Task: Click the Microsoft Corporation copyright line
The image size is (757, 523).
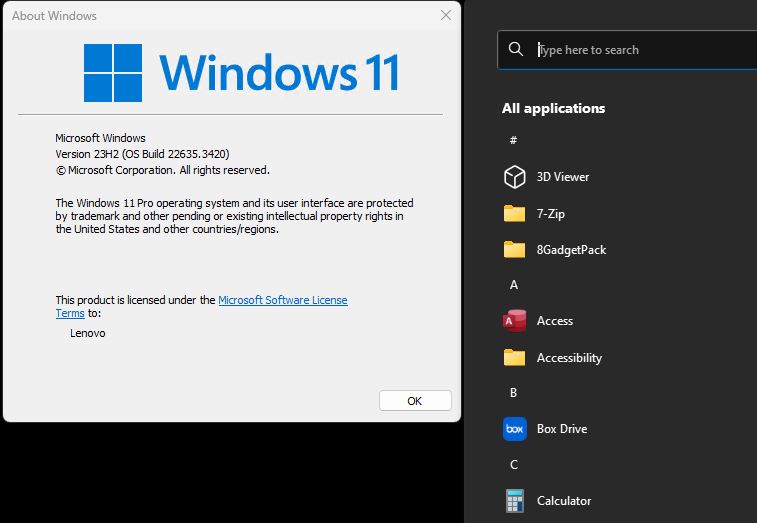Action: (x=163, y=170)
